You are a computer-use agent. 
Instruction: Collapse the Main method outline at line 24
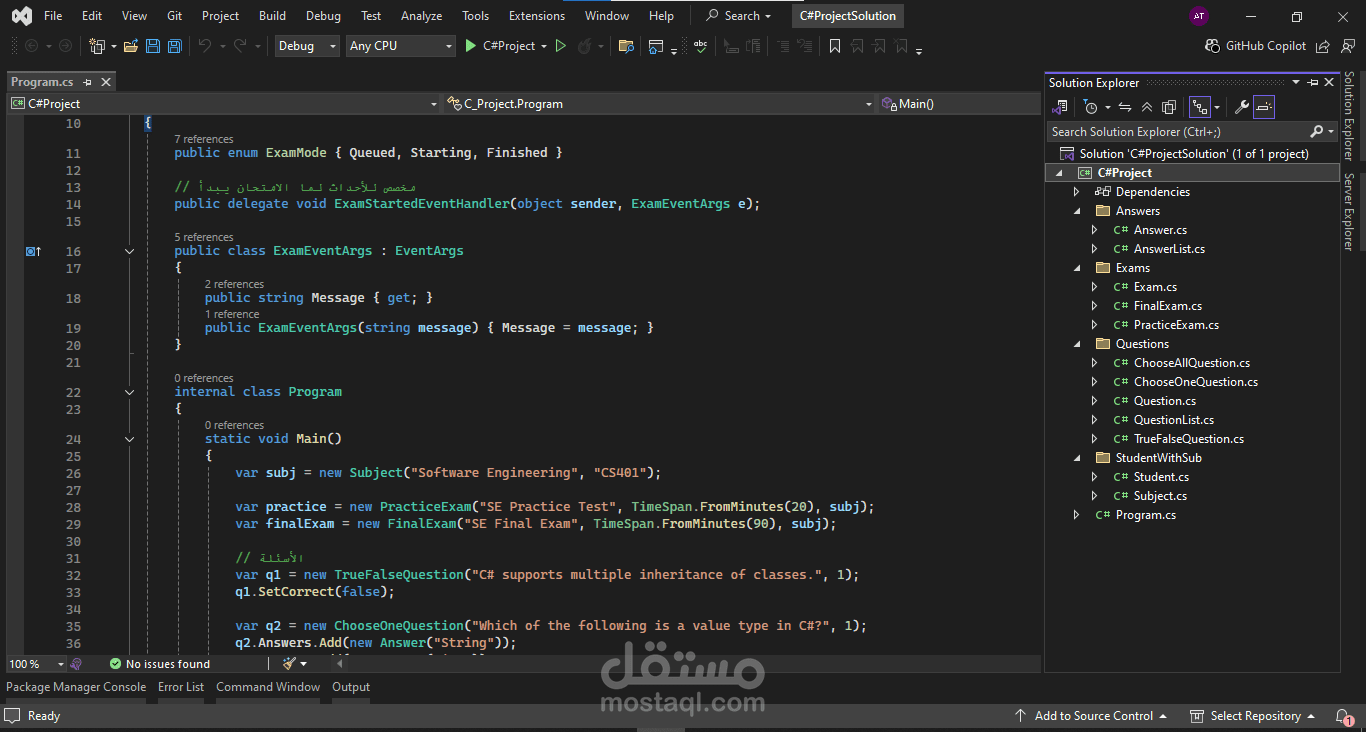tap(129, 439)
